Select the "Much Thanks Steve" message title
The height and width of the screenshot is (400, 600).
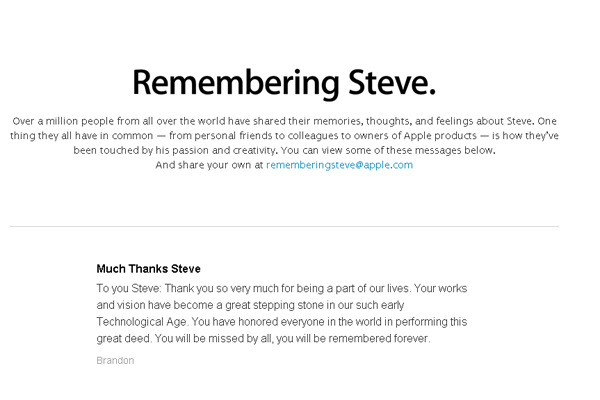click(148, 269)
